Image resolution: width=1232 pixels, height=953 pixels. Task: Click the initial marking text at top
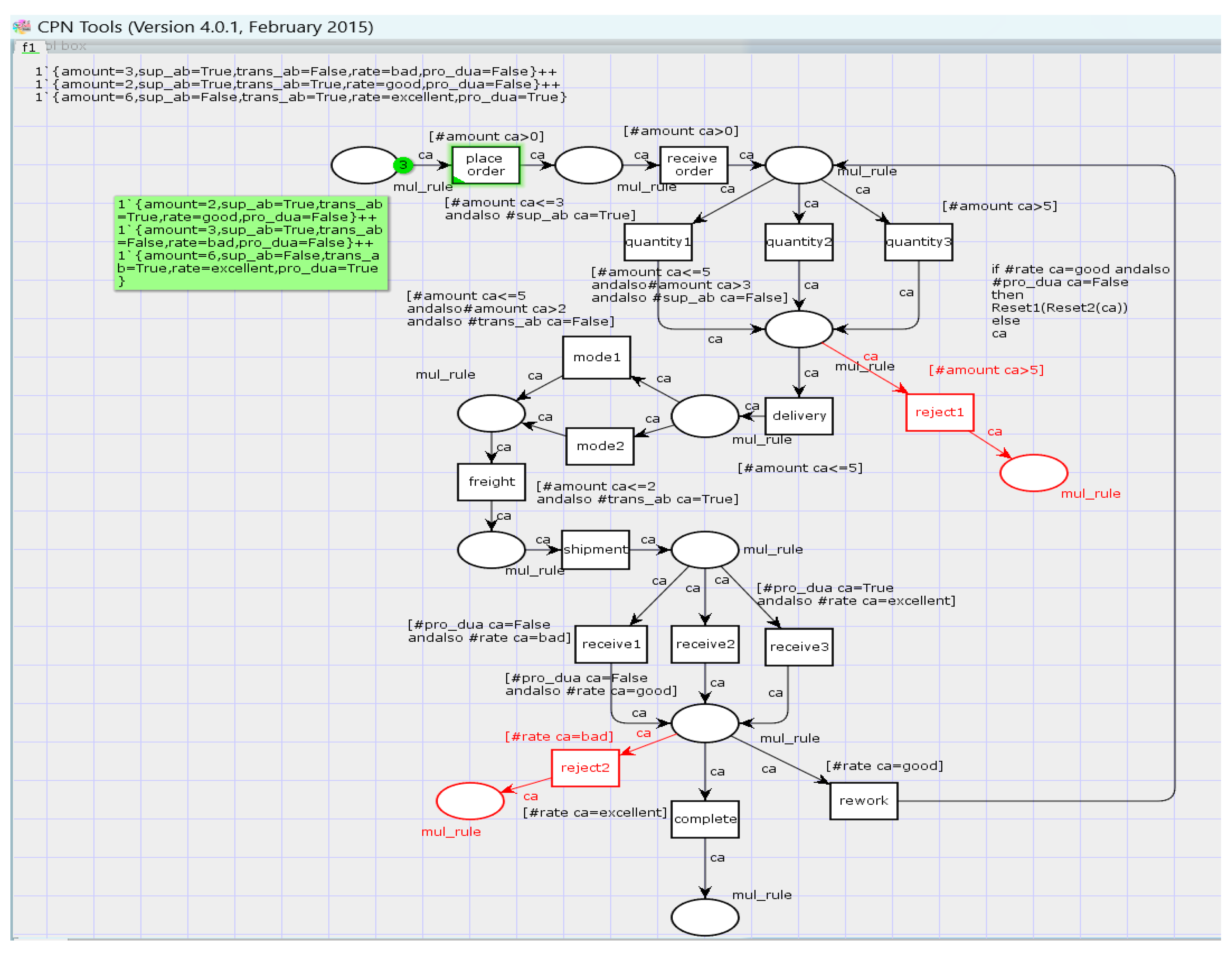pyautogui.click(x=301, y=84)
